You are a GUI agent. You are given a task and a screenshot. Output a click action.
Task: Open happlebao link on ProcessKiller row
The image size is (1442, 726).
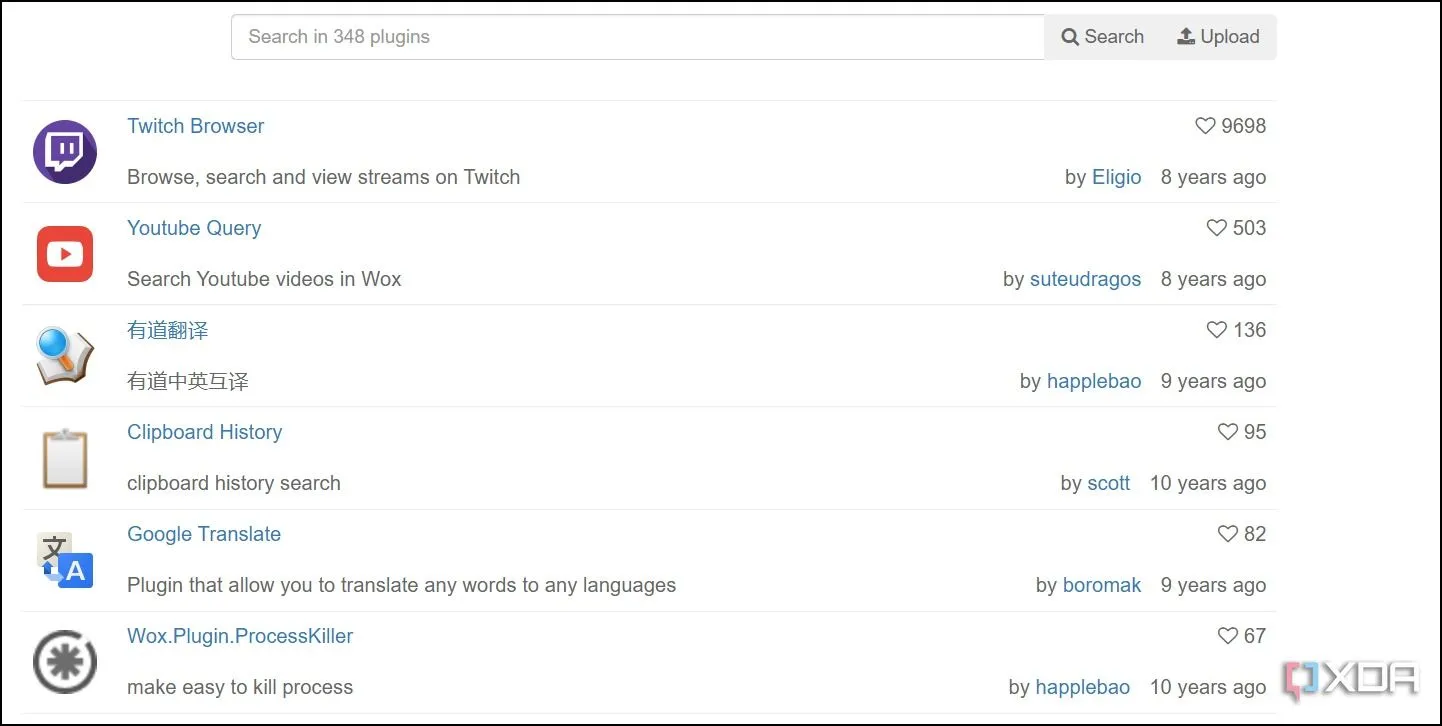[x=1083, y=687]
